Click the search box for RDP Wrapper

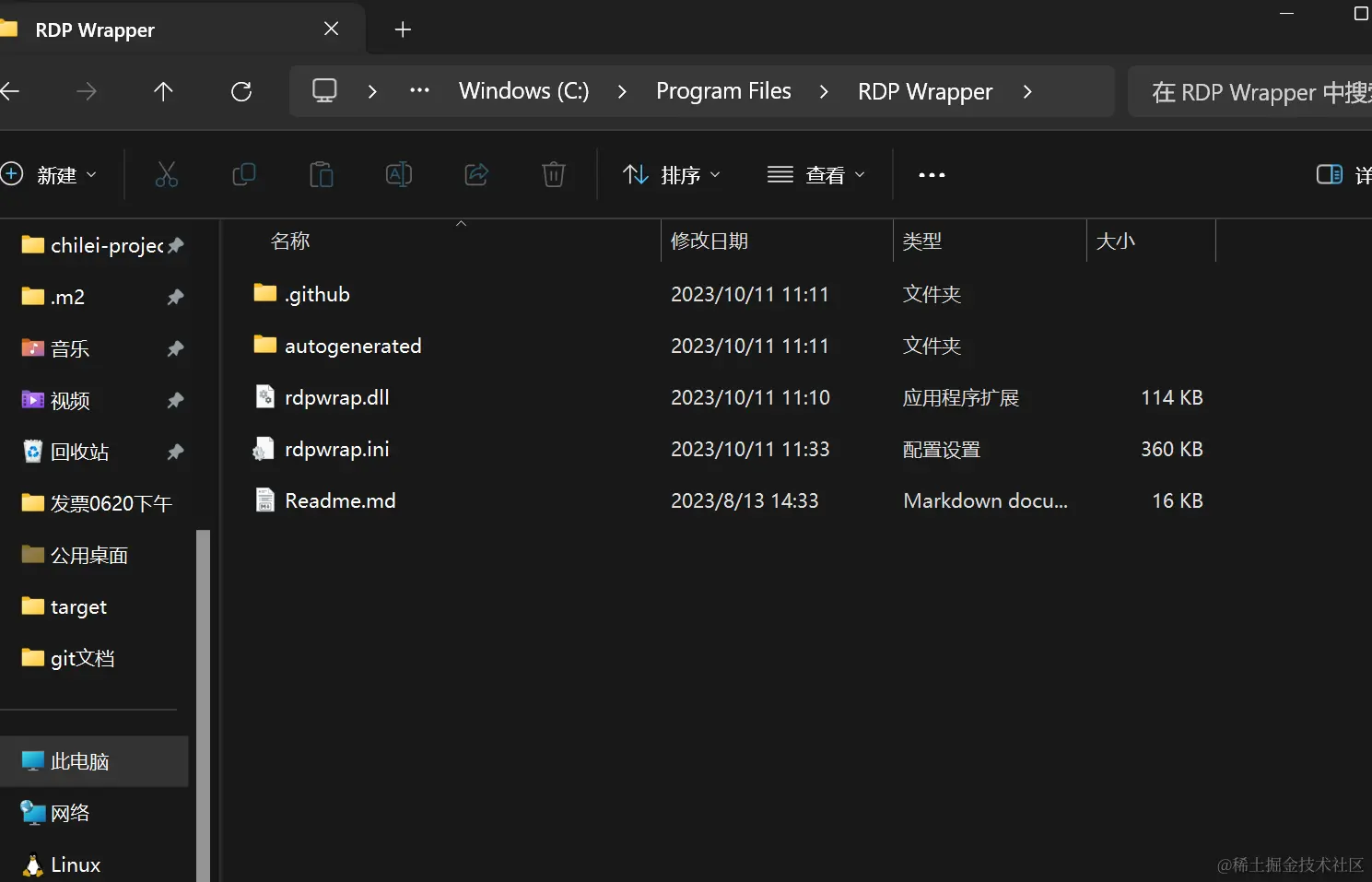pos(1250,91)
